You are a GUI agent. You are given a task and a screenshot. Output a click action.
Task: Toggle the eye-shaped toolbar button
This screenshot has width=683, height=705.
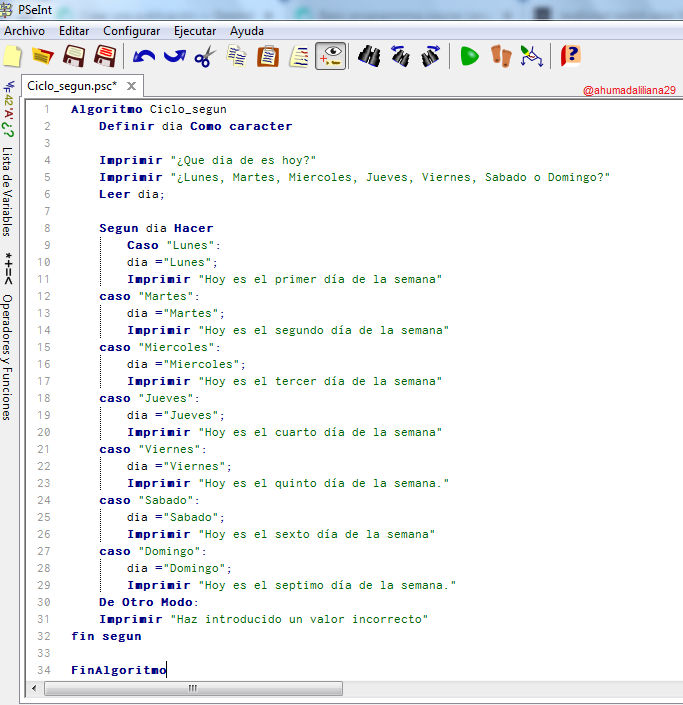330,57
